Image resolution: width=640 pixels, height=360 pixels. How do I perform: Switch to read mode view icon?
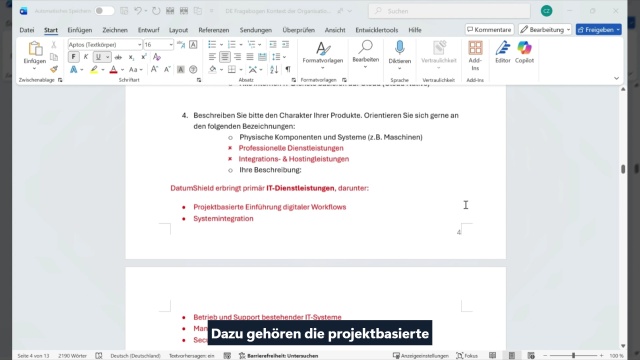point(493,356)
